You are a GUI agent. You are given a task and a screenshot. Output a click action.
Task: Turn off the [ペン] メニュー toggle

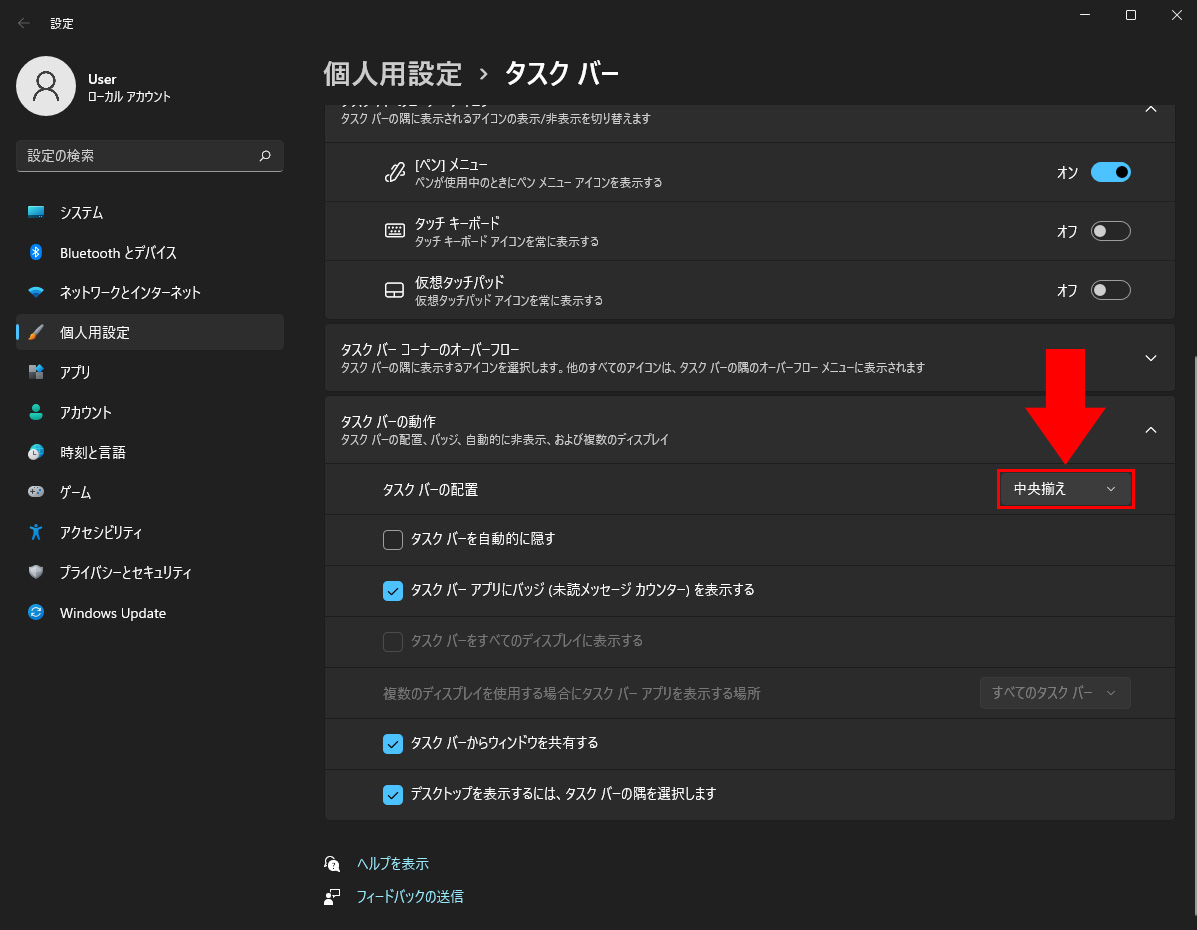1110,173
